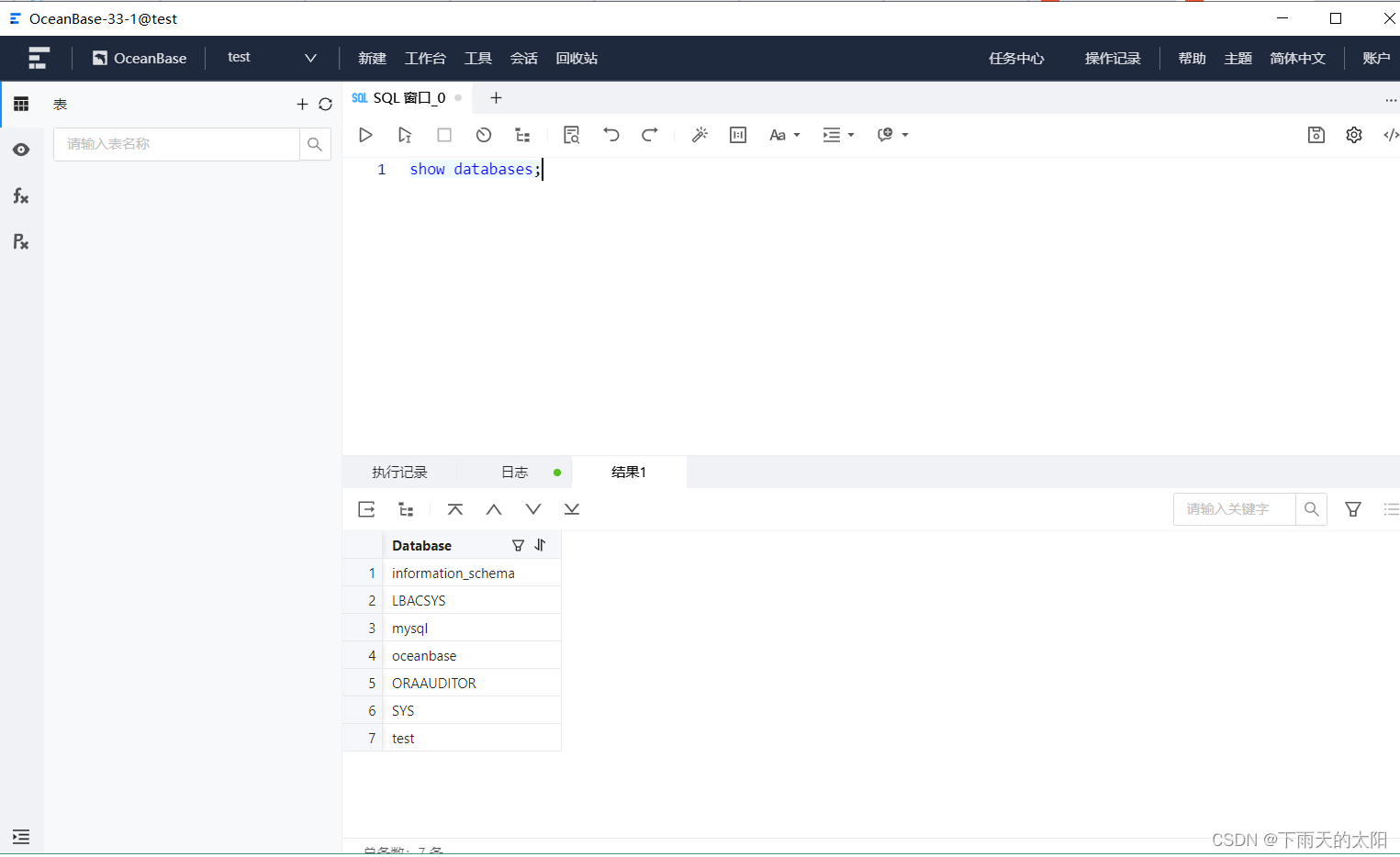Run the selected statement icon
This screenshot has height=857, width=1400.
click(405, 135)
